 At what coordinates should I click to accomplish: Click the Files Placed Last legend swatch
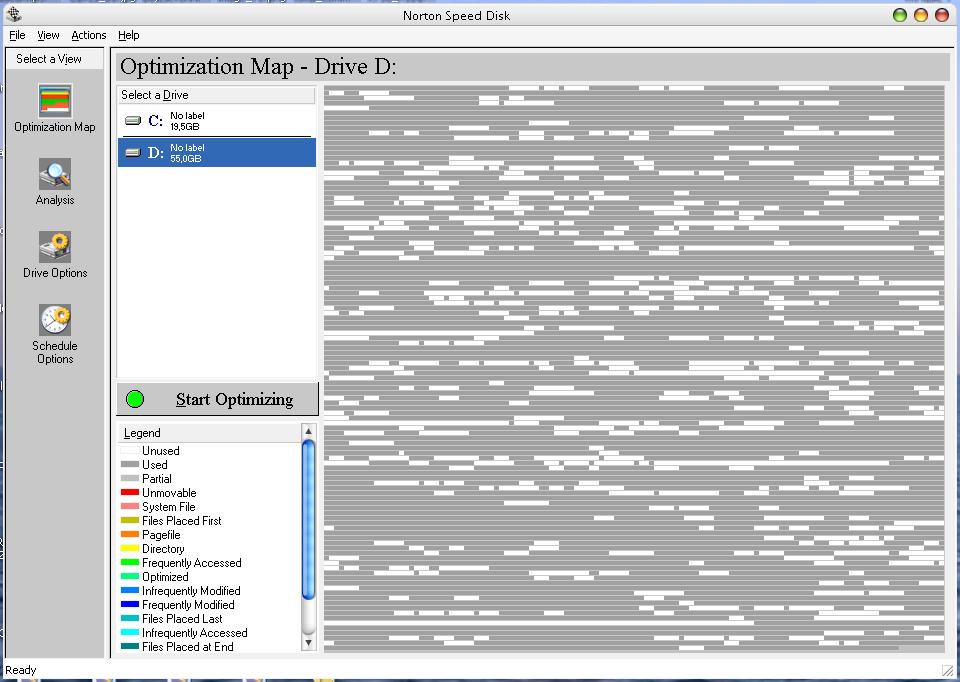(x=130, y=618)
